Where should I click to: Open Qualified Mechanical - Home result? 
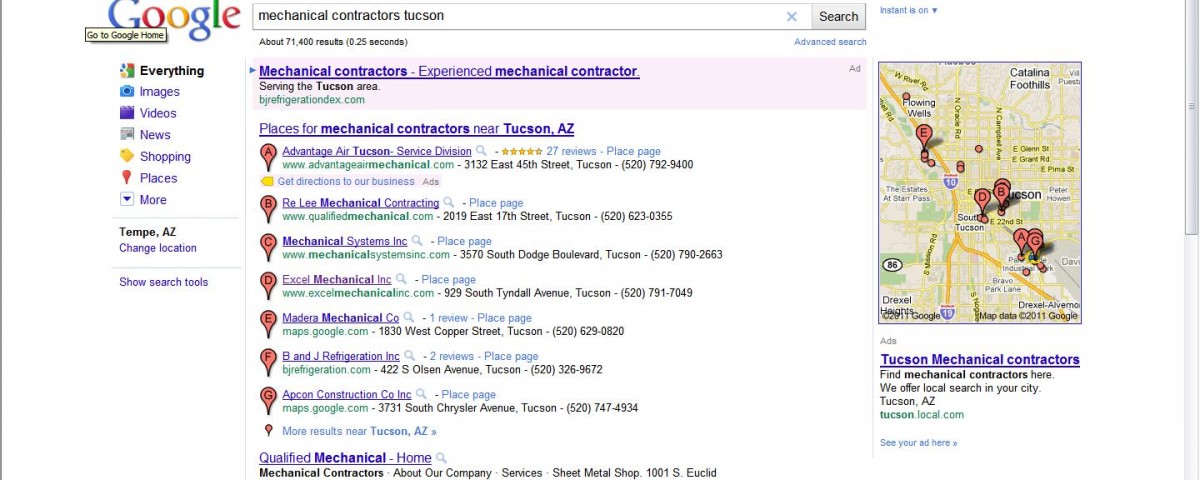pyautogui.click(x=345, y=458)
